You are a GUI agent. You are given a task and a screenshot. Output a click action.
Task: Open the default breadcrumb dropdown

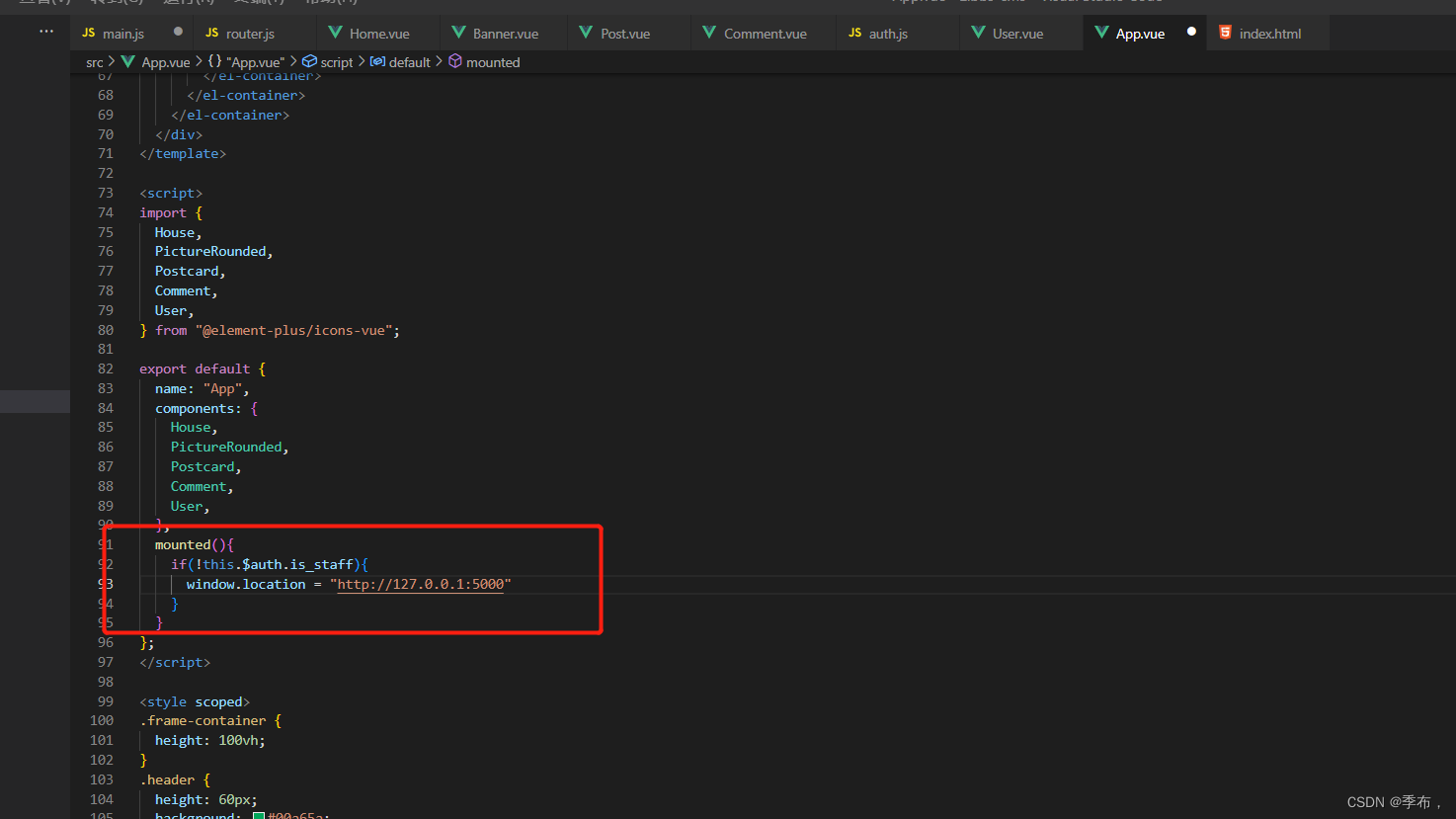[x=409, y=62]
